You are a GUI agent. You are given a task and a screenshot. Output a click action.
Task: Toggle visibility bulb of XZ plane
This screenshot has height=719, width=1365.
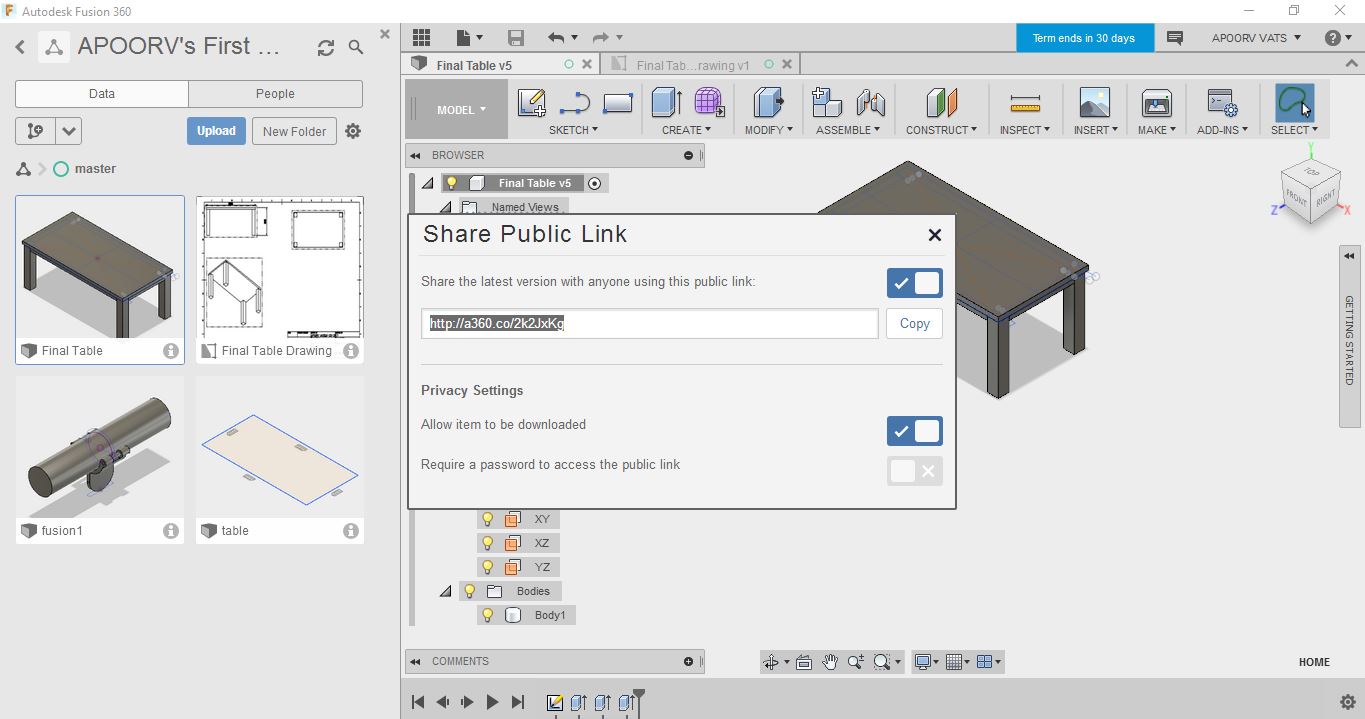[x=488, y=543]
